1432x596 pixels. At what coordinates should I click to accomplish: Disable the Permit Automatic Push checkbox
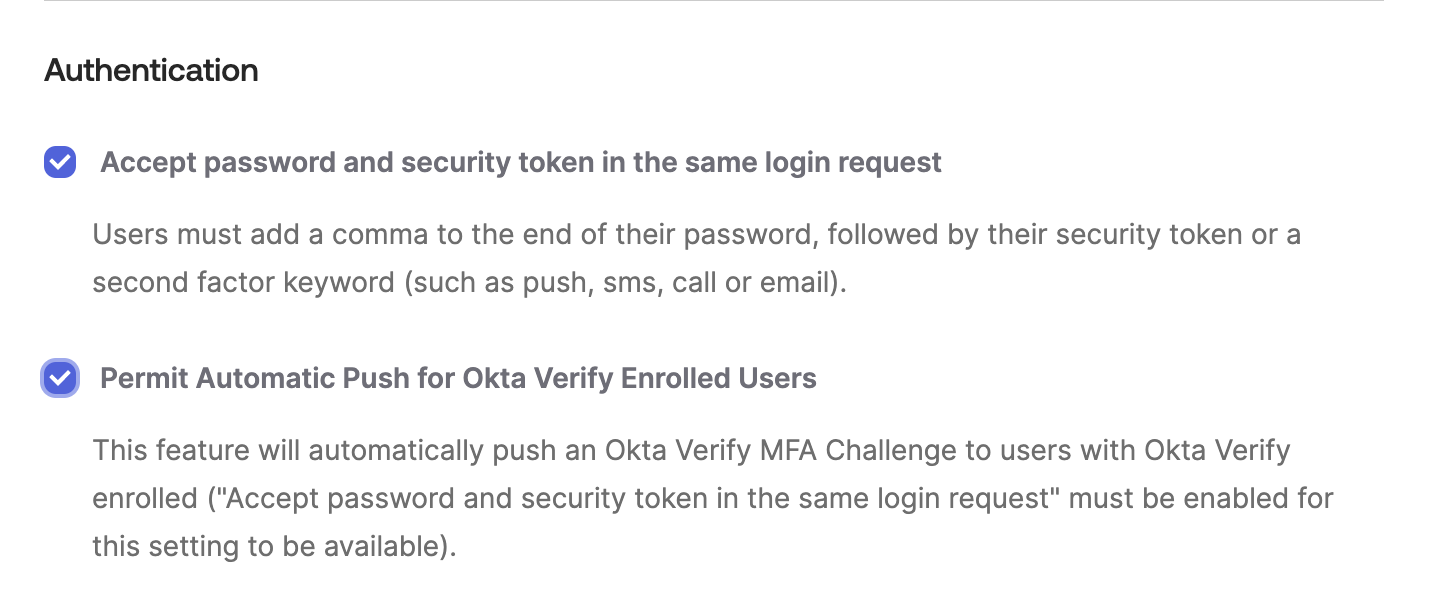[60, 378]
